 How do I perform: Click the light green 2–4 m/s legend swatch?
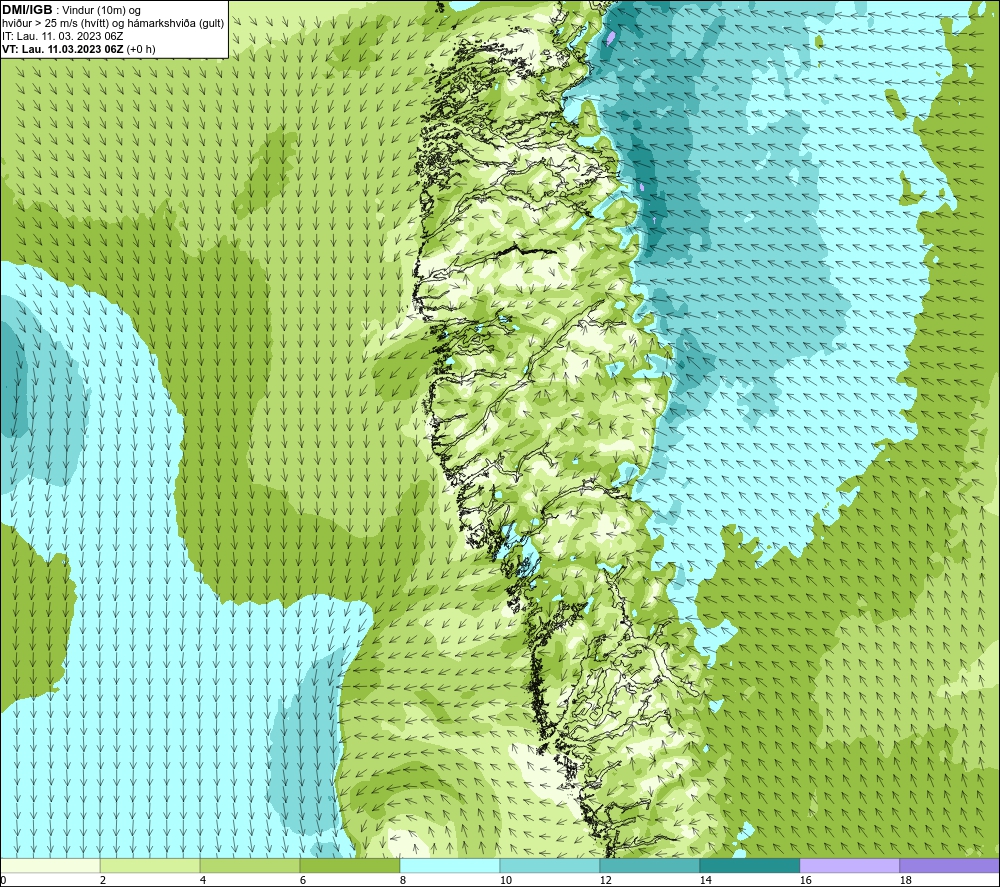150,865
